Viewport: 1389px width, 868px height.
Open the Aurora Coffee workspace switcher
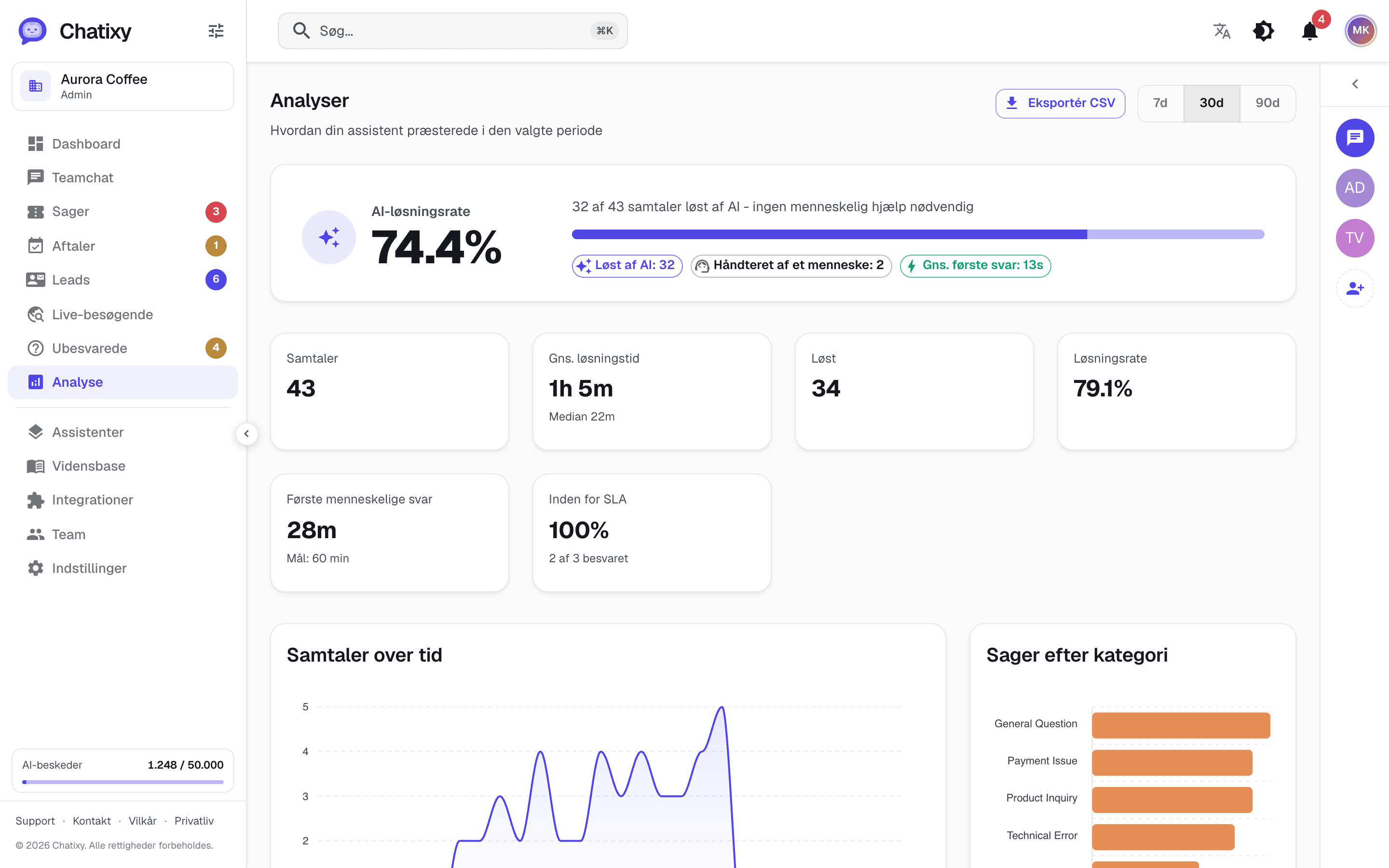pyautogui.click(x=123, y=87)
